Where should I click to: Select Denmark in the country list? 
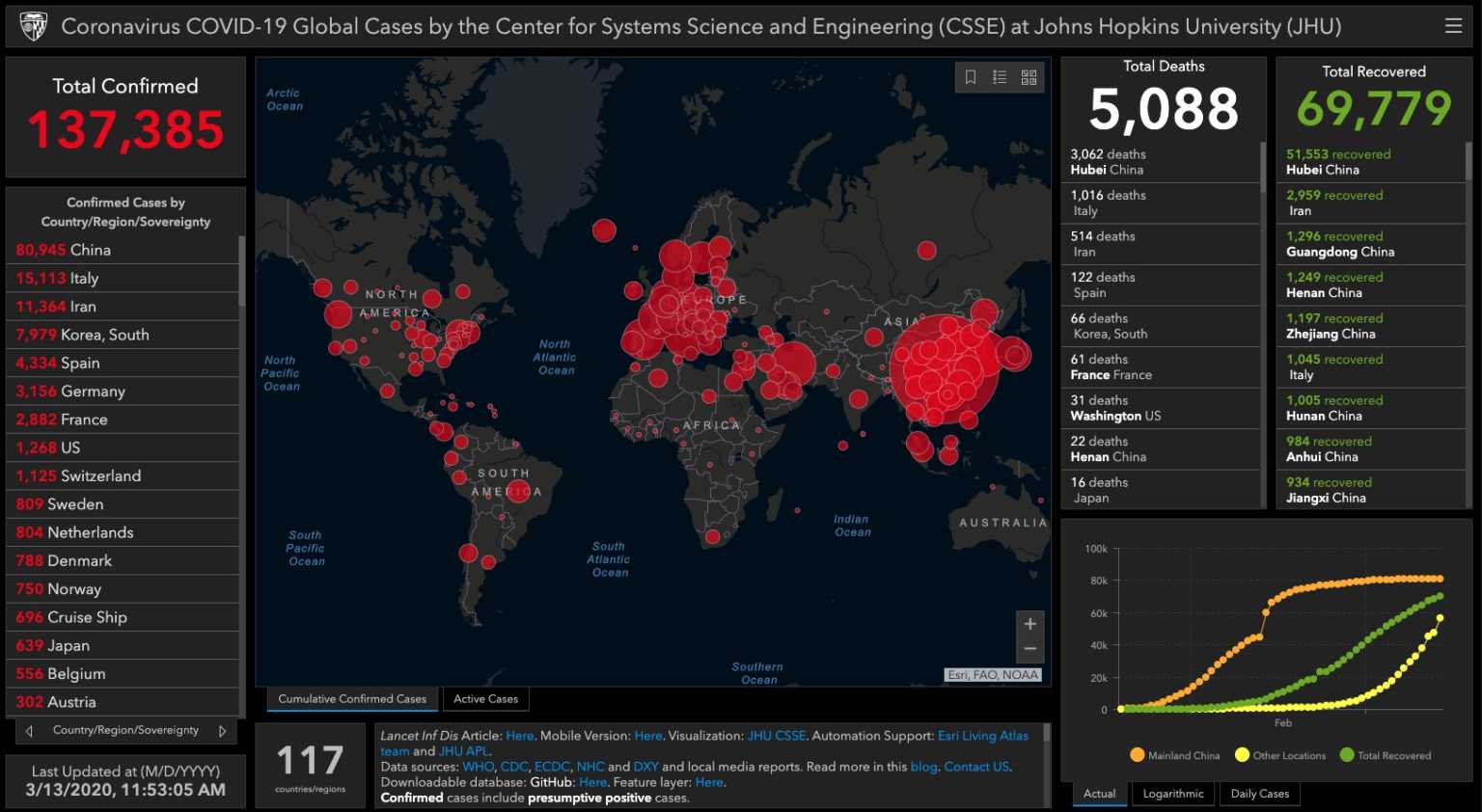point(123,560)
